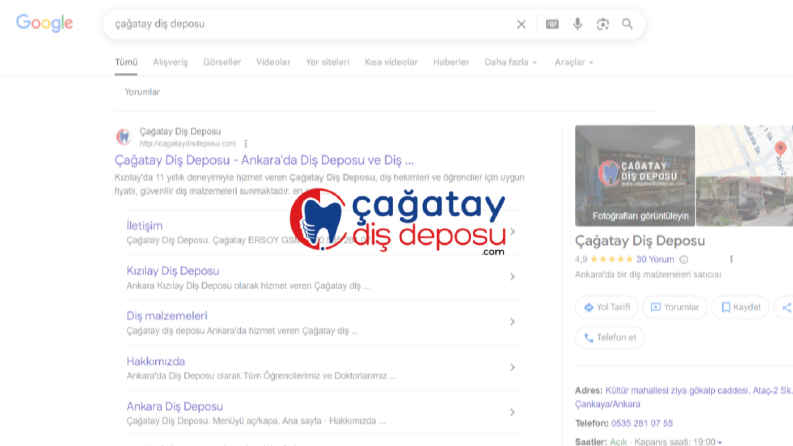View photos via Fotoğrafları görüntüleyin thumbnail
Image resolution: width=793 pixels, height=446 pixels.
coord(635,175)
